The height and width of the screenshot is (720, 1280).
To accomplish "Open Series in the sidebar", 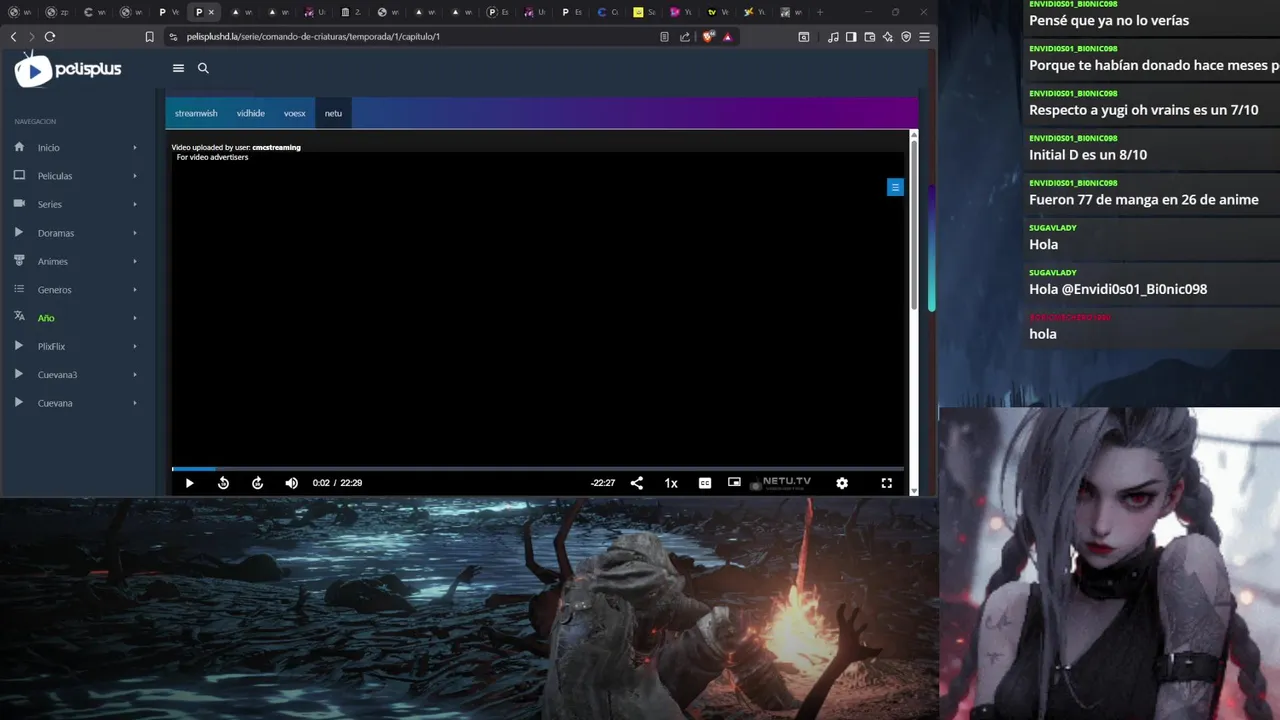I will (50, 204).
